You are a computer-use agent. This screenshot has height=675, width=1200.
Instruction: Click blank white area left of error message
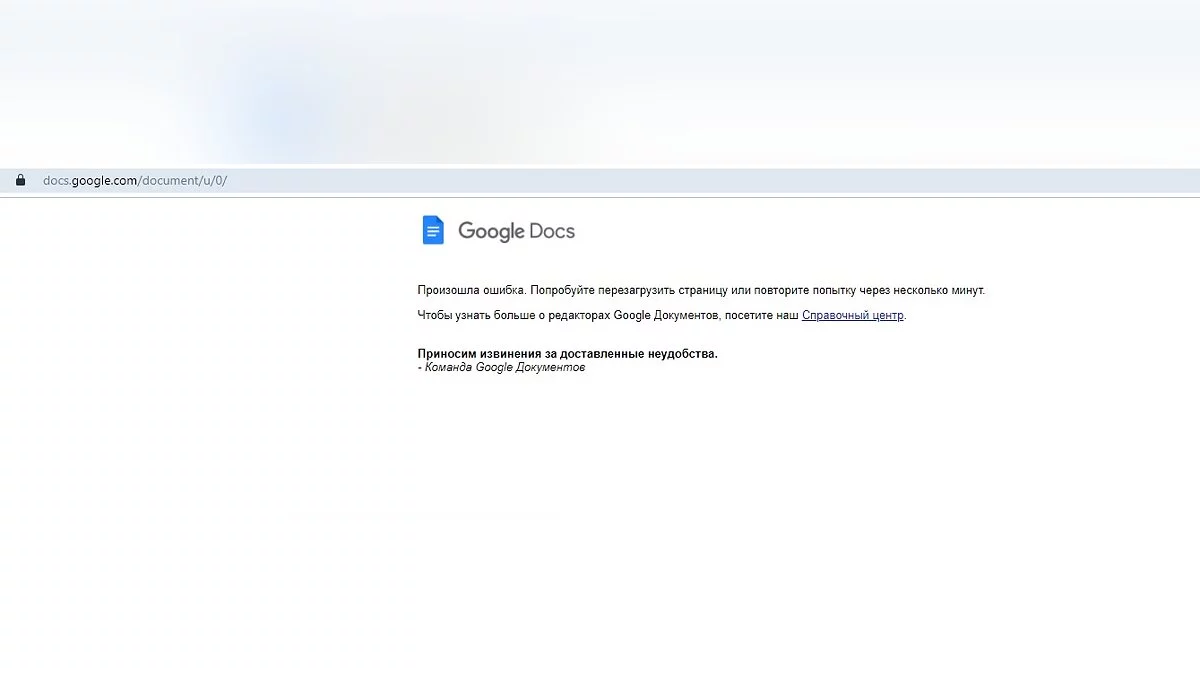pos(200,330)
